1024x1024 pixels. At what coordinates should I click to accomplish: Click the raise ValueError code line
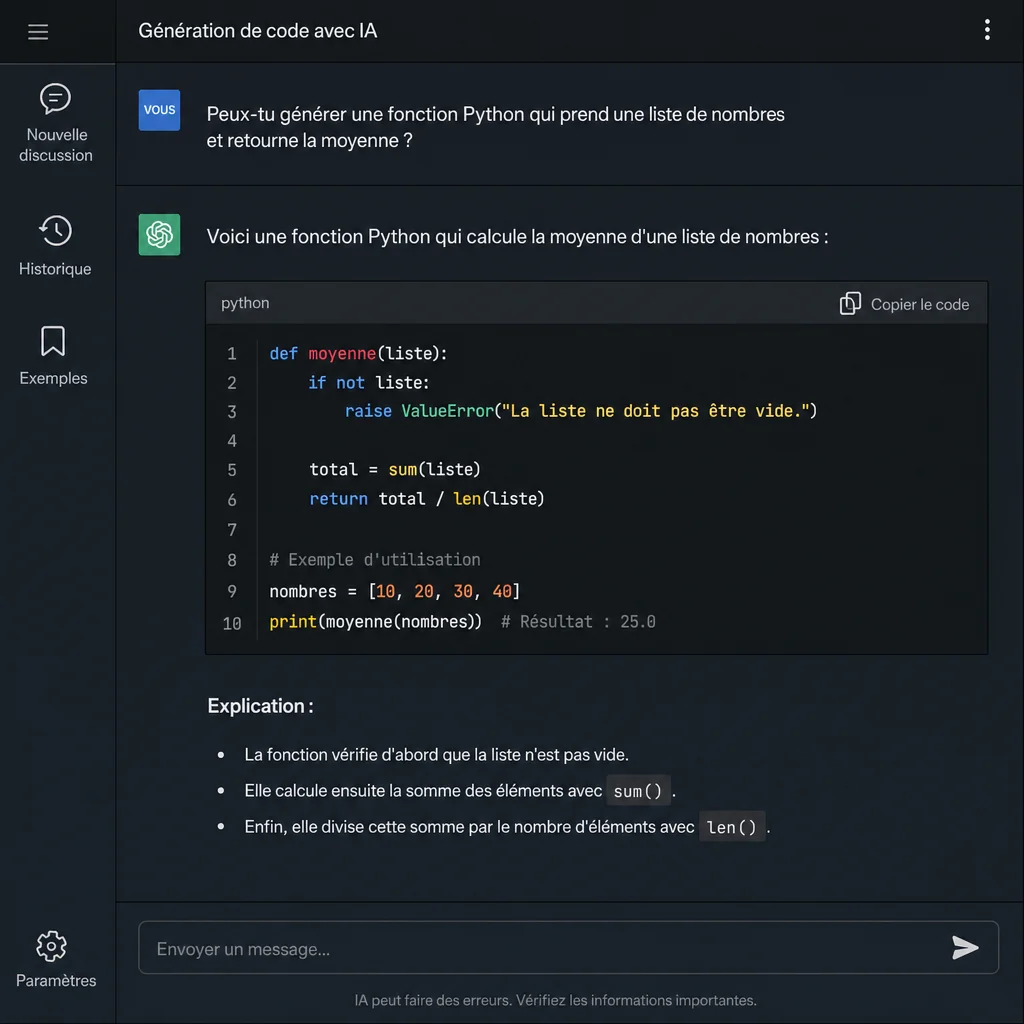coord(581,411)
